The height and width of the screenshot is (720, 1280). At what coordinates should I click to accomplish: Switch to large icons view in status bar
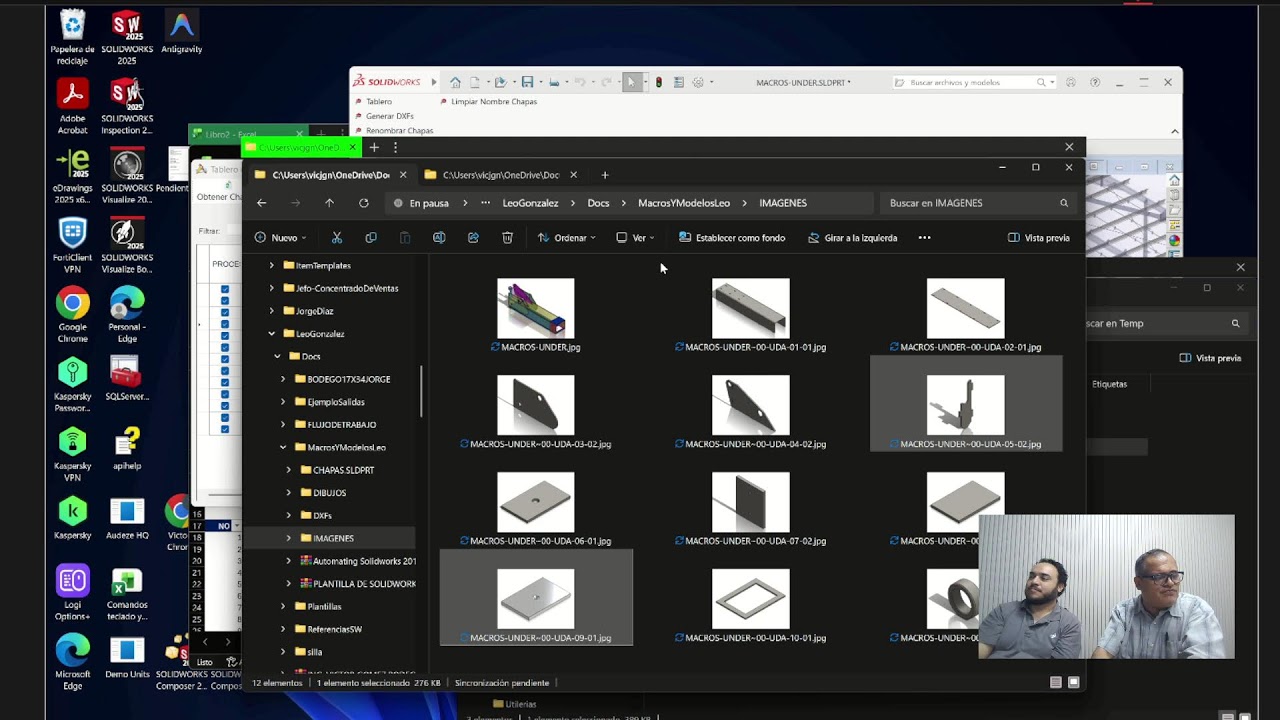point(1074,683)
